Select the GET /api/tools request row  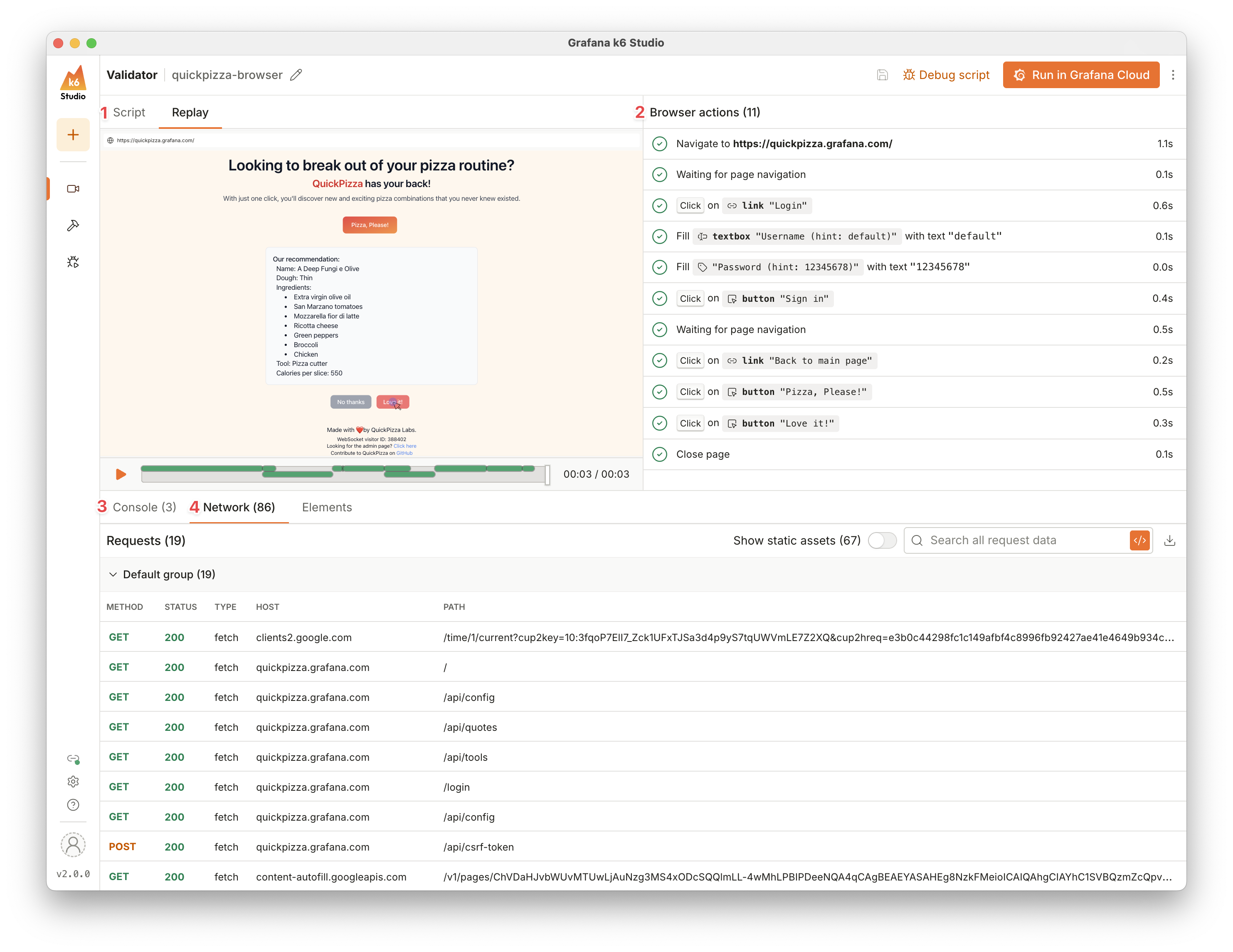(x=642, y=757)
